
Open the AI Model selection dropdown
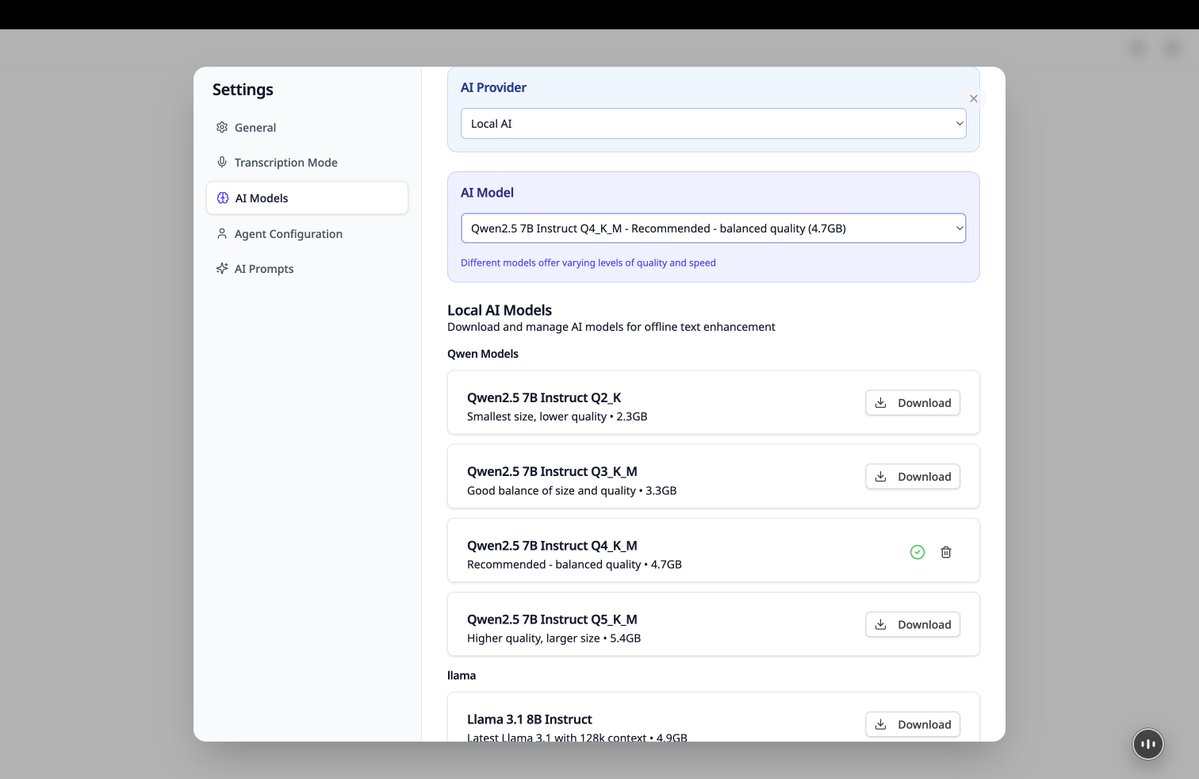[x=713, y=228]
